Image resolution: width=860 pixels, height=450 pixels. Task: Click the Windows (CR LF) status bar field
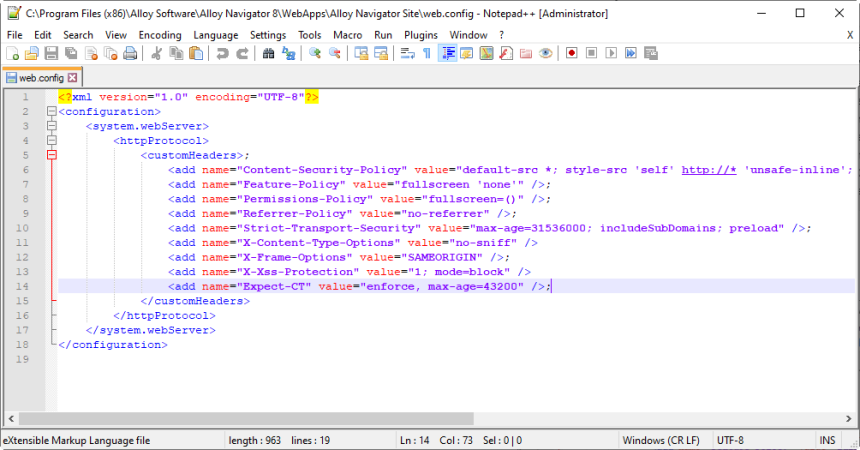[660, 440]
